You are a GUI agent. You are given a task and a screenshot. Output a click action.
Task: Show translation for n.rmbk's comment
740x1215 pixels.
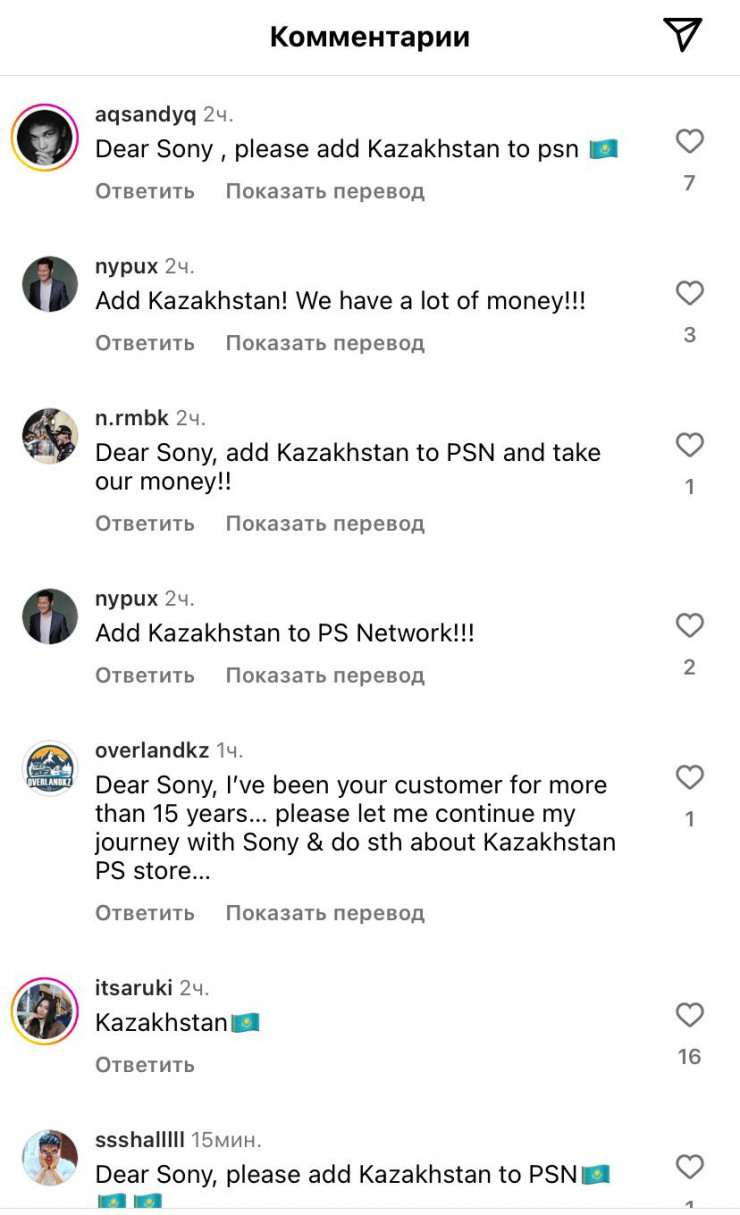(x=325, y=523)
